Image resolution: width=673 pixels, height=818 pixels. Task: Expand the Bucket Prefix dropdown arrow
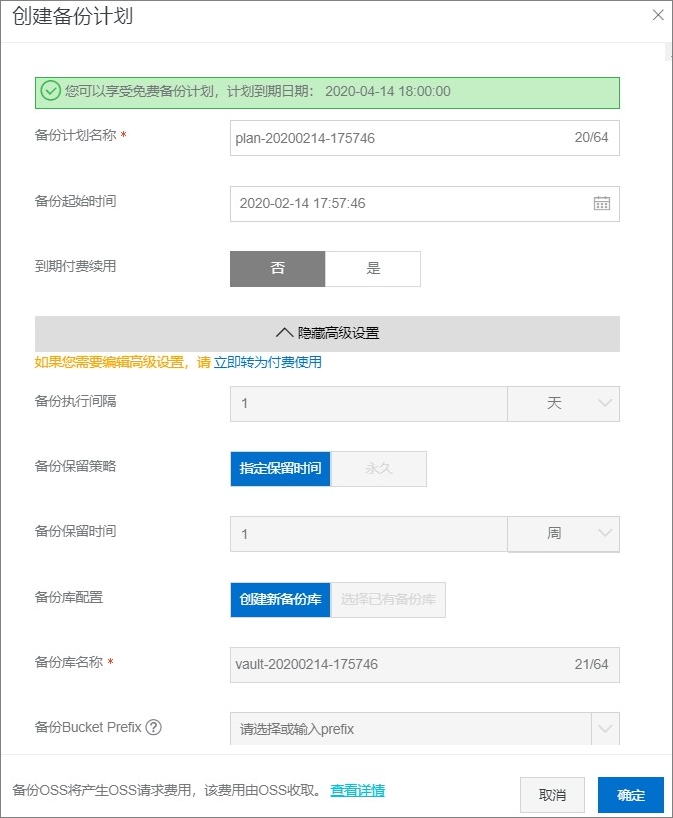605,728
